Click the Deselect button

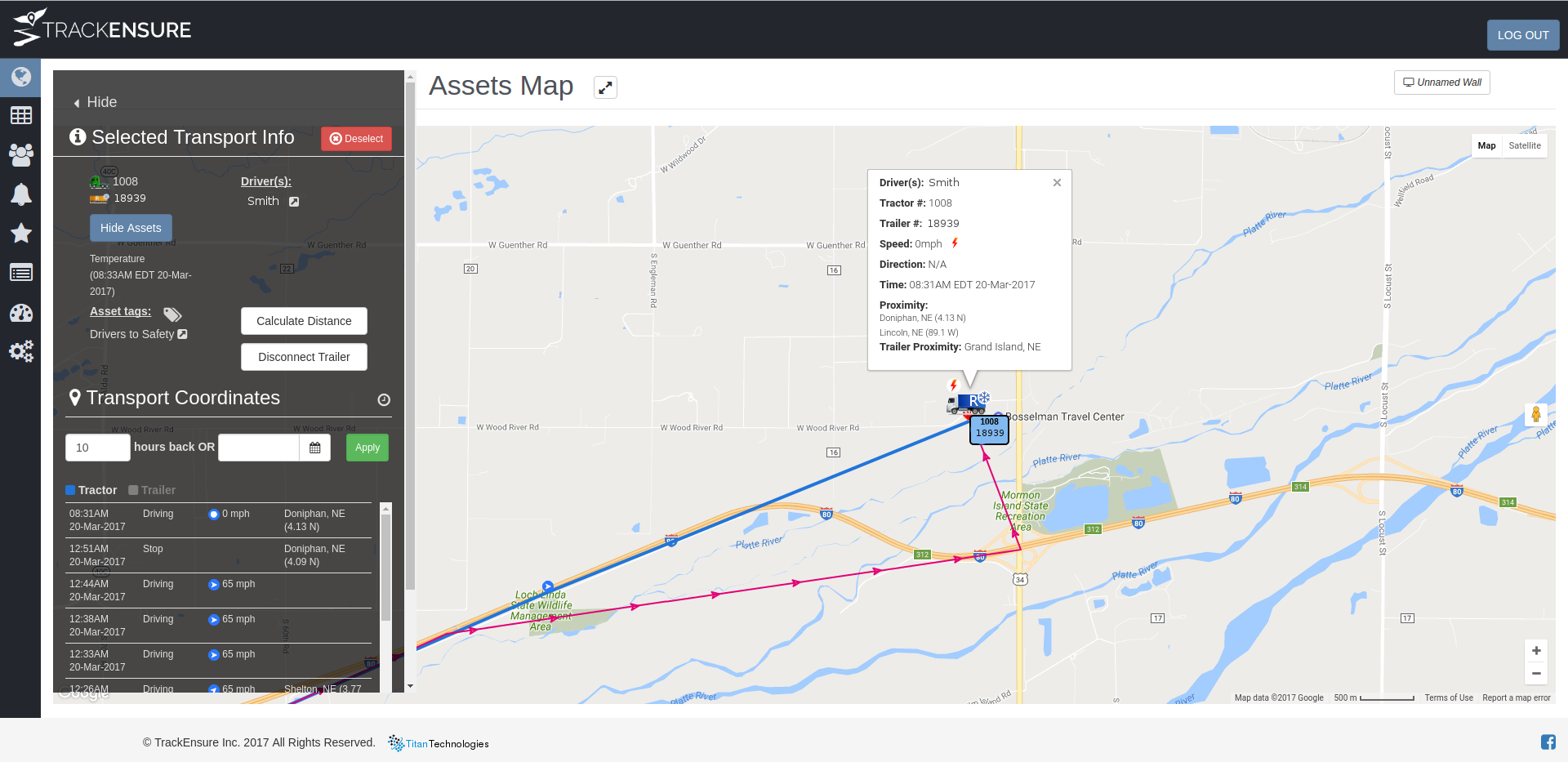[356, 139]
